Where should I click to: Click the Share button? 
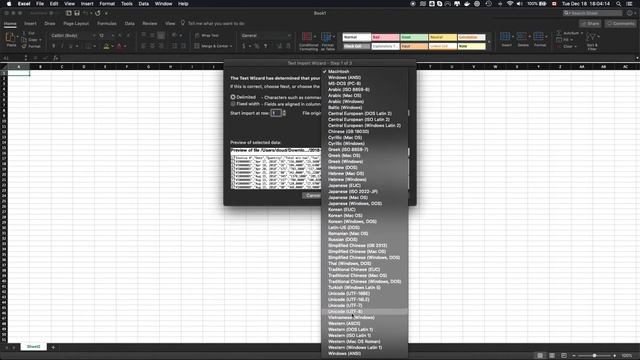tap(590, 24)
